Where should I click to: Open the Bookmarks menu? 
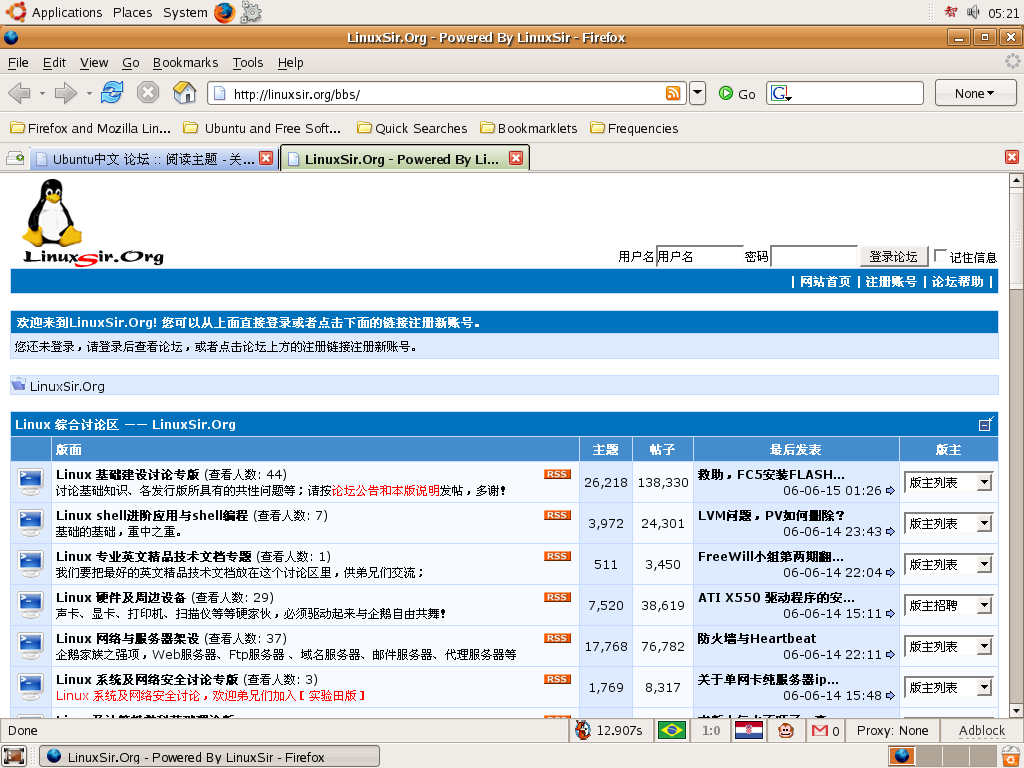pos(185,63)
